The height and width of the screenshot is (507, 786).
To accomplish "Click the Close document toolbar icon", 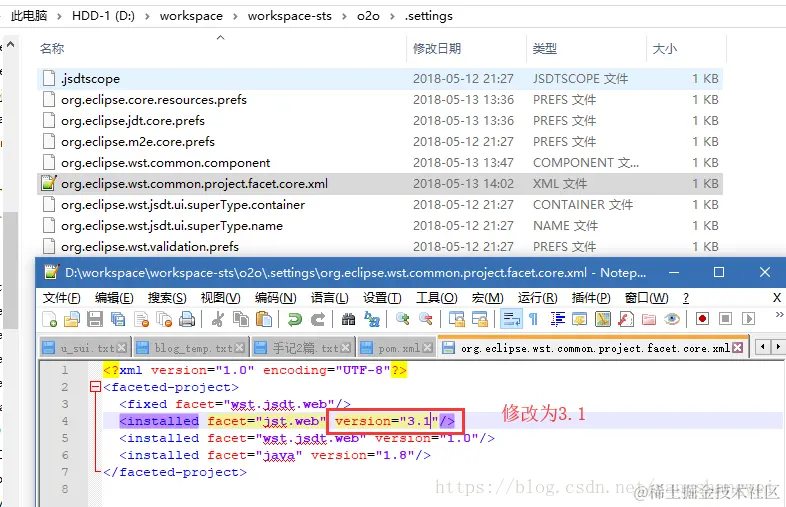I will pyautogui.click(x=142, y=319).
